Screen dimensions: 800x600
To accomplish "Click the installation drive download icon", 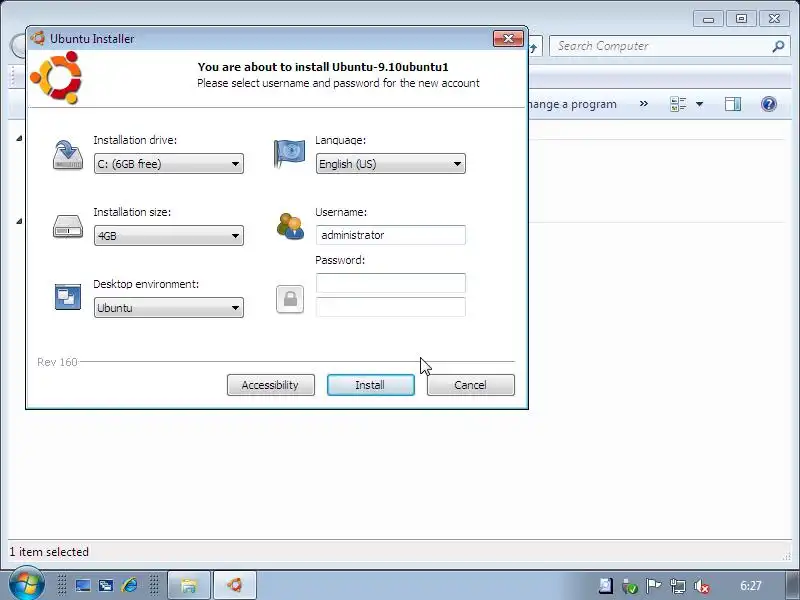I will coord(68,155).
